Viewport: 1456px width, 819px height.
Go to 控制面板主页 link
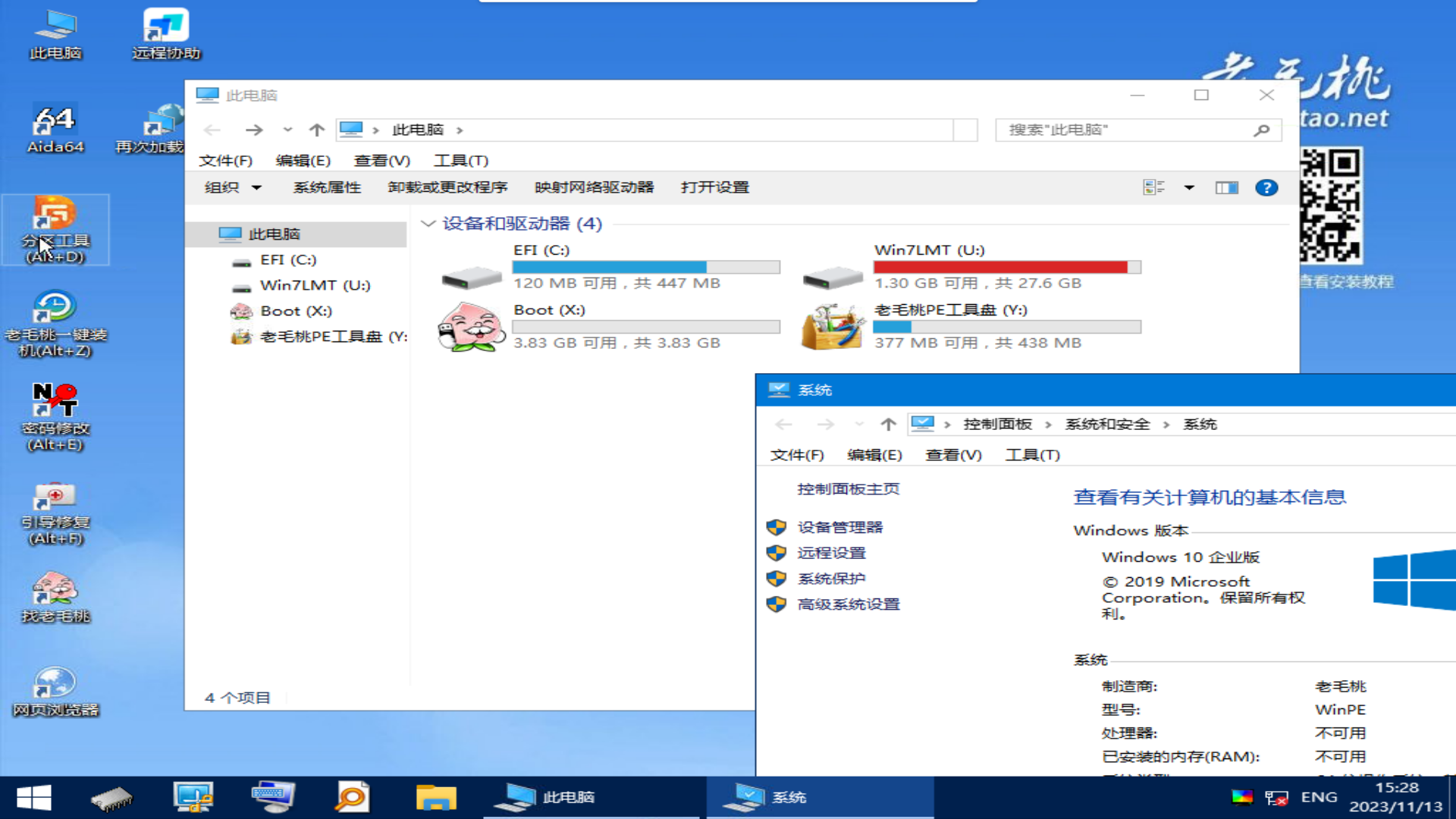click(x=849, y=489)
